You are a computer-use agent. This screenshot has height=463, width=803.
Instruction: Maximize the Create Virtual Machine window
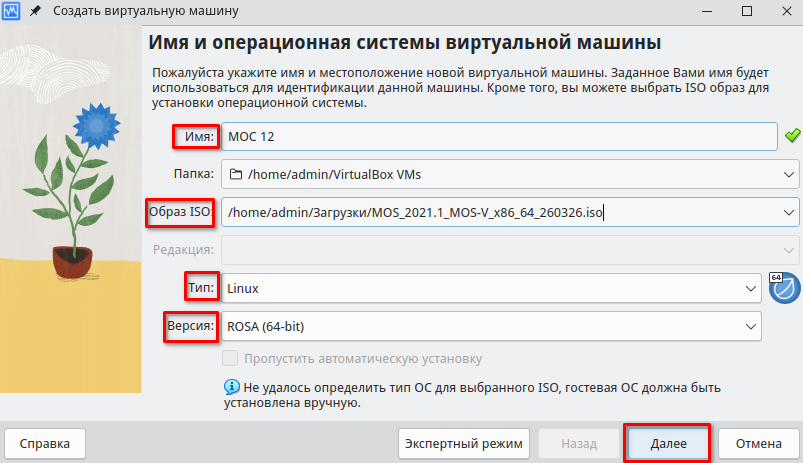(746, 12)
